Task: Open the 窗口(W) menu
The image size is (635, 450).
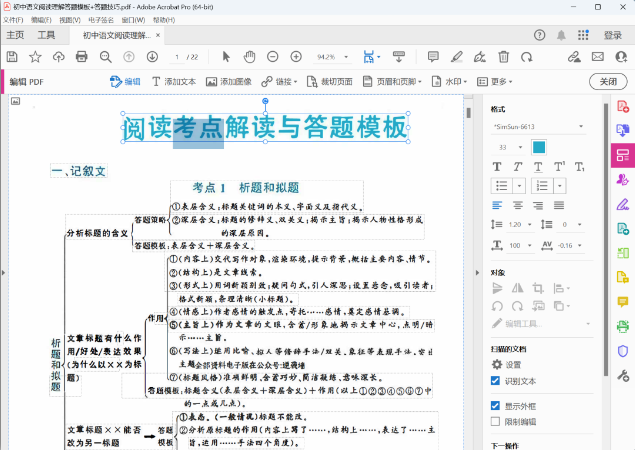Action: coord(133,20)
